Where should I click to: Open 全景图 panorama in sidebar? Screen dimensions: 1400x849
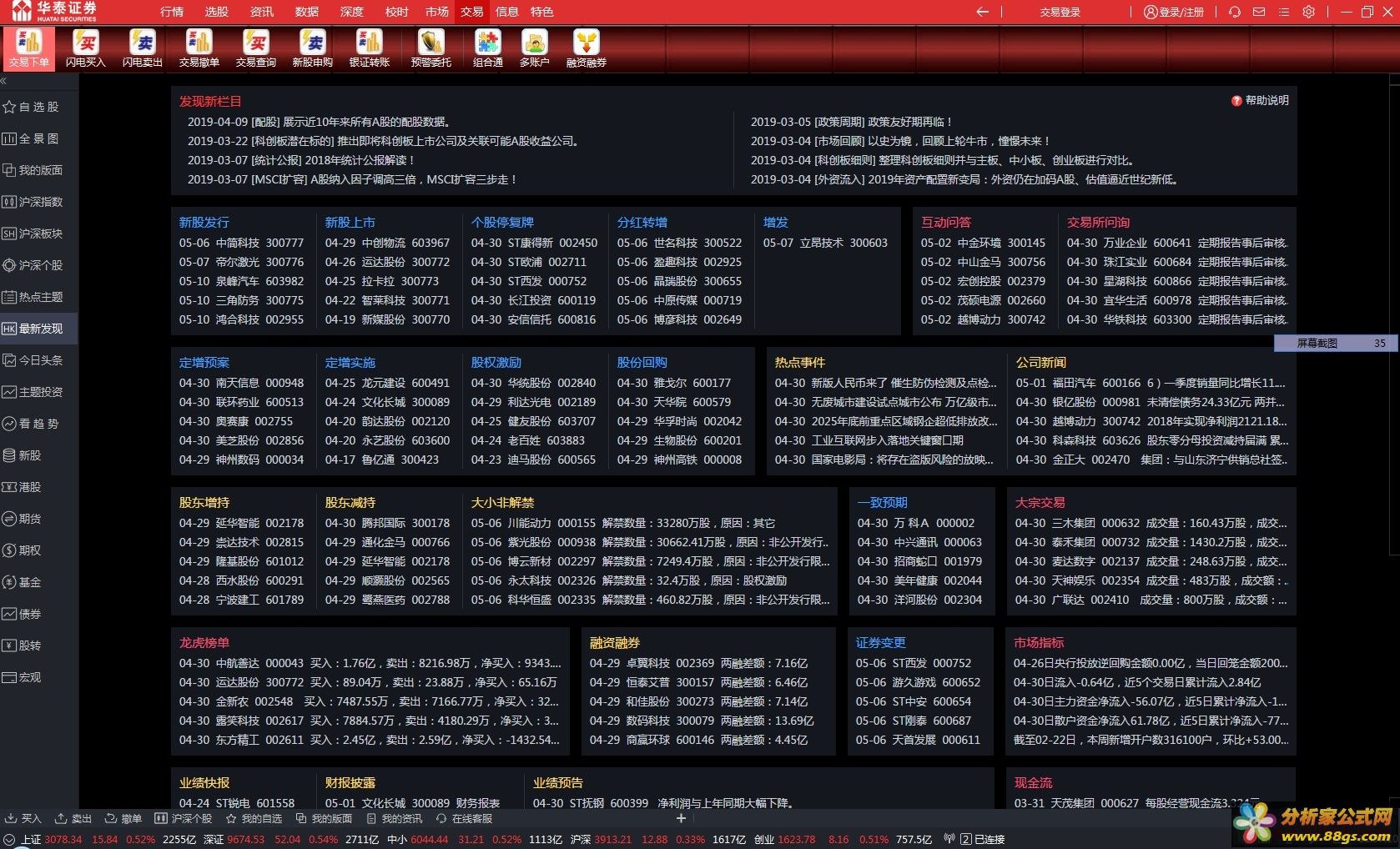tap(39, 138)
